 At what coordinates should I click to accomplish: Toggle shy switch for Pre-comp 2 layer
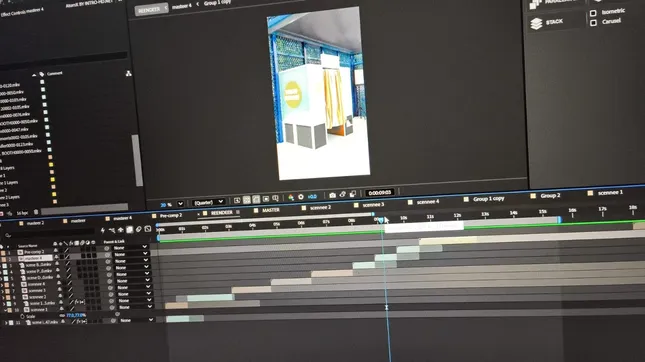pos(56,250)
